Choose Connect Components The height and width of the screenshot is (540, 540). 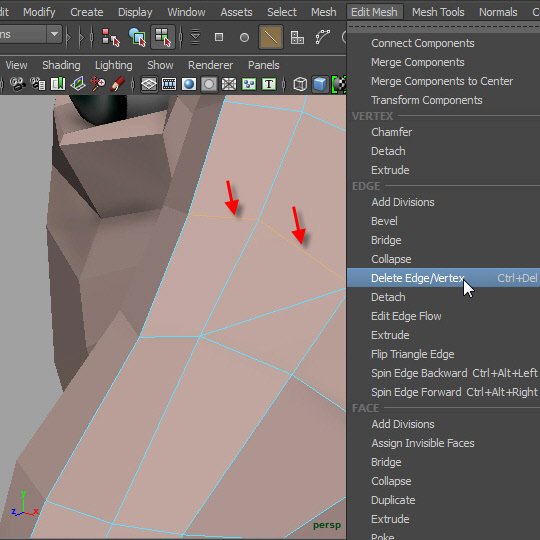(x=444, y=43)
